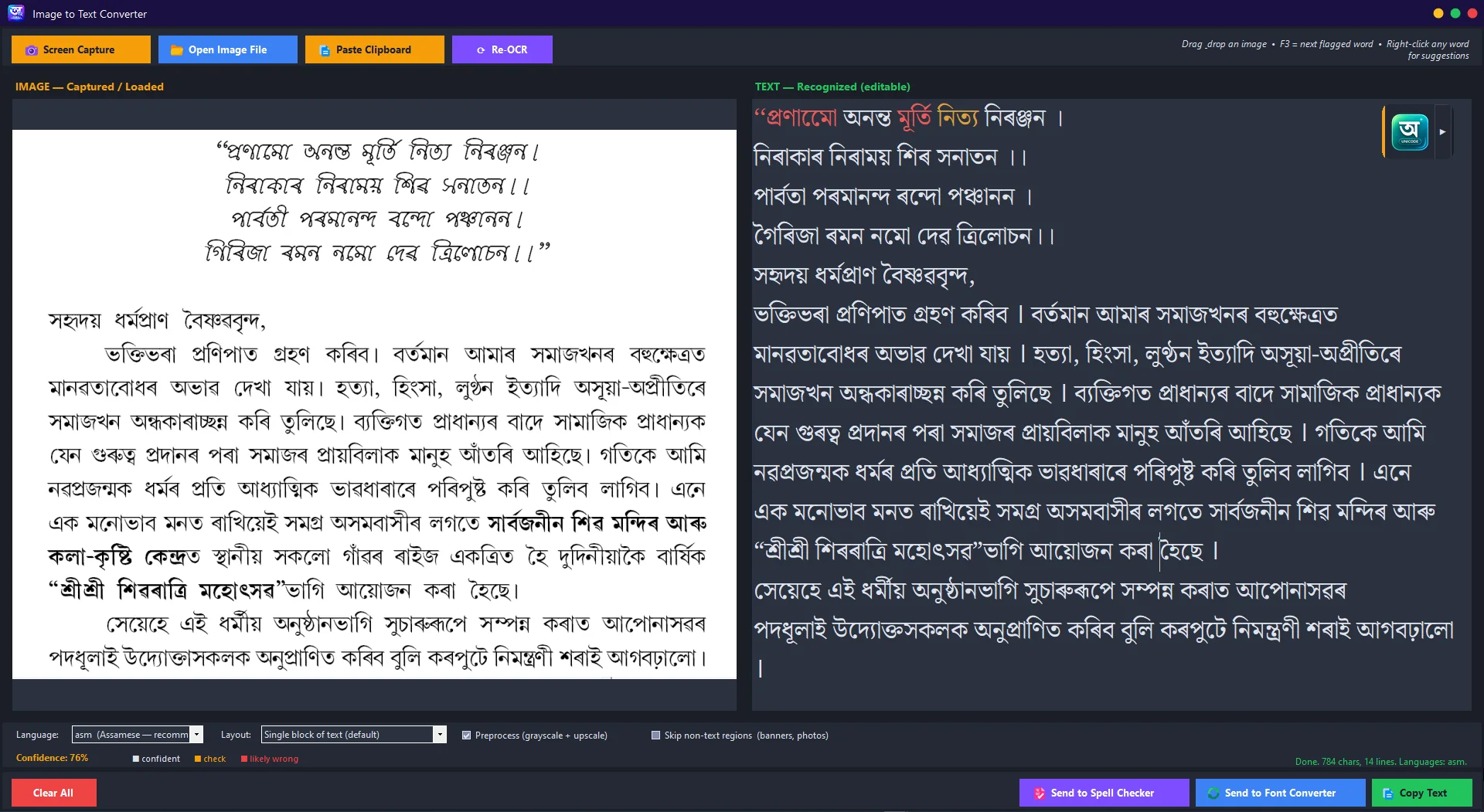Click the loaded image preview

374,404
